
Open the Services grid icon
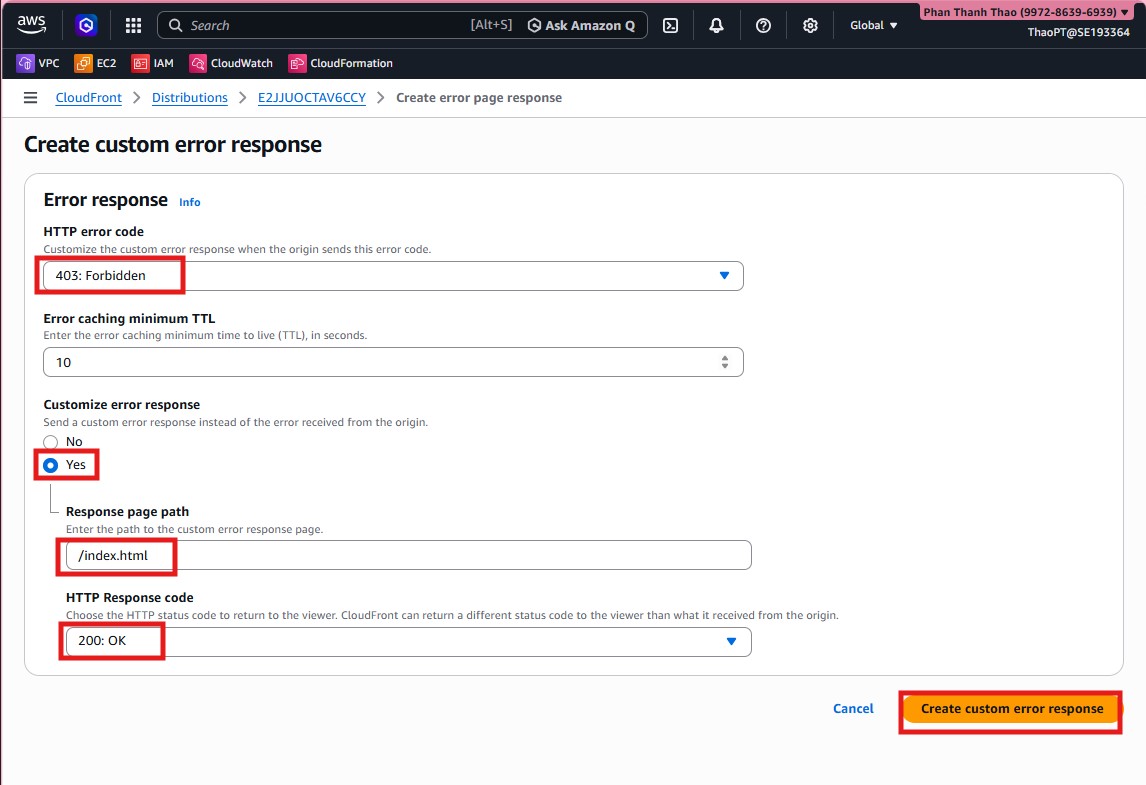pyautogui.click(x=133, y=25)
